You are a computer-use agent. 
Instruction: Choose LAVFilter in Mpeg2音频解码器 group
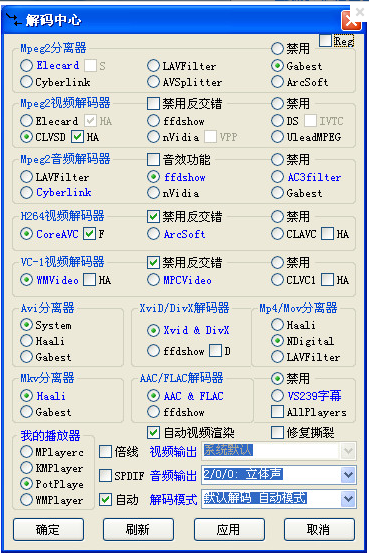[27, 177]
